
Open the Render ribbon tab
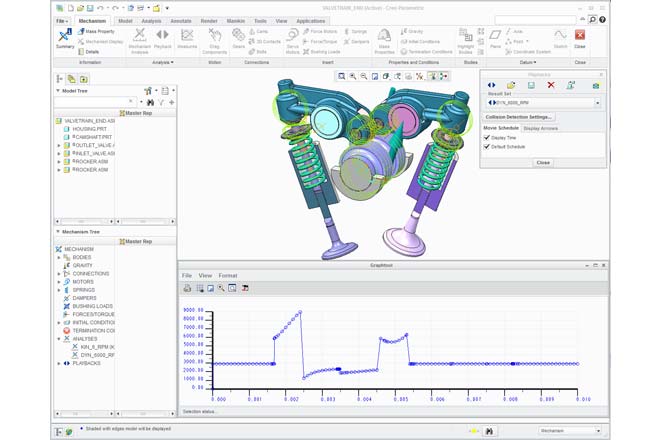tap(209, 21)
